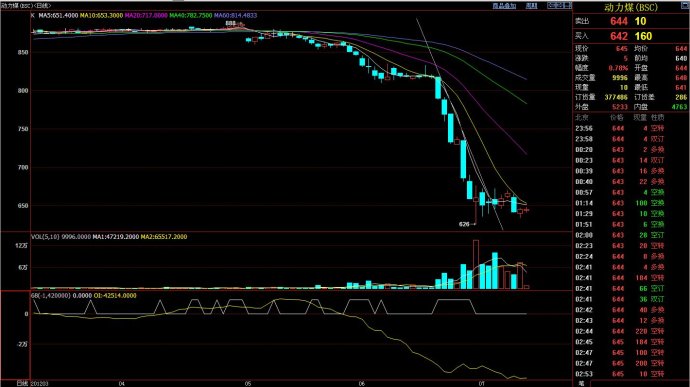This screenshot has width=690, height=387.
Task: Click the 07 month marker on time axis
Action: 481,383
